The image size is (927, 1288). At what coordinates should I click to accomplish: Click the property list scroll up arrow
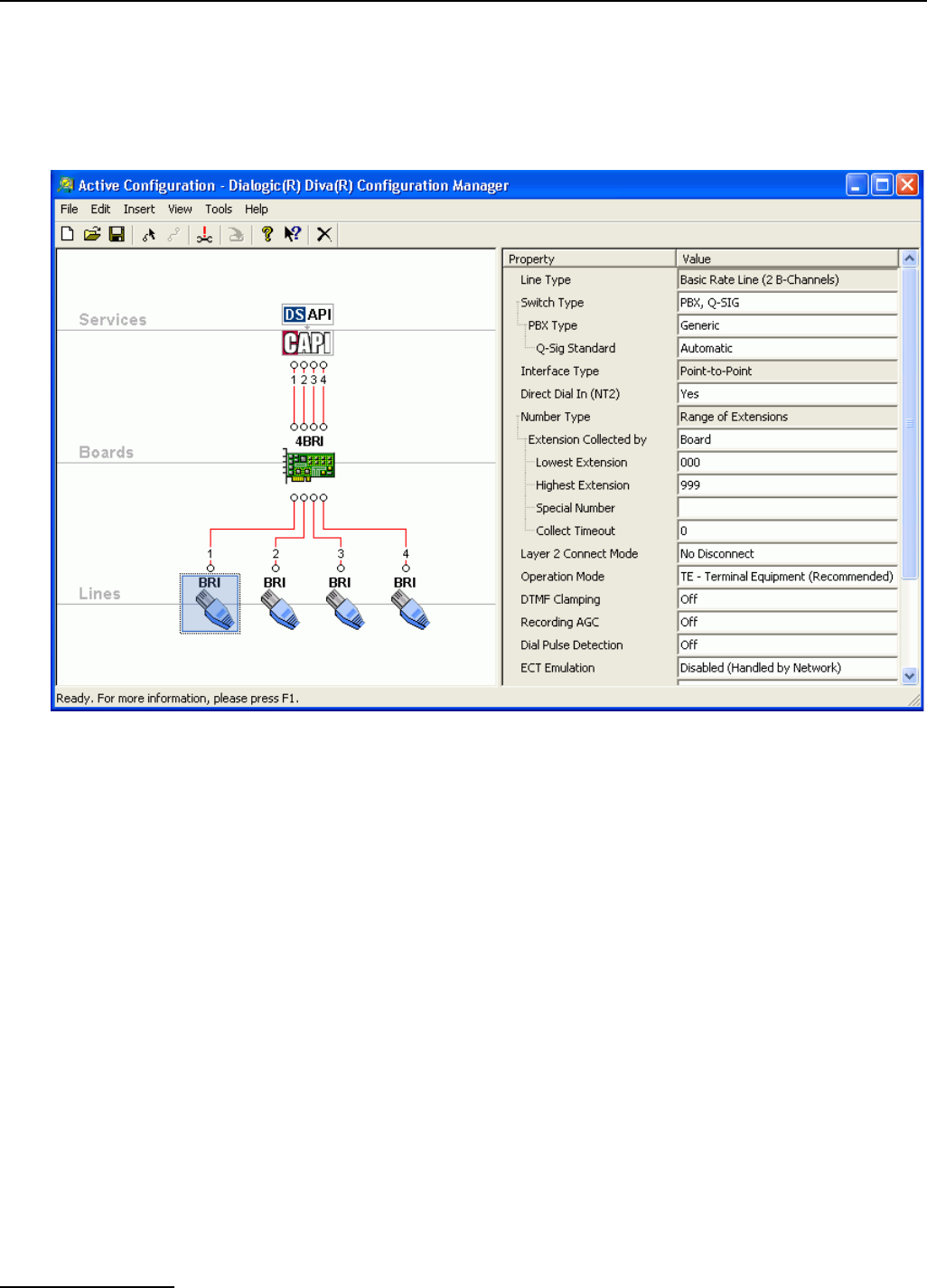click(910, 259)
